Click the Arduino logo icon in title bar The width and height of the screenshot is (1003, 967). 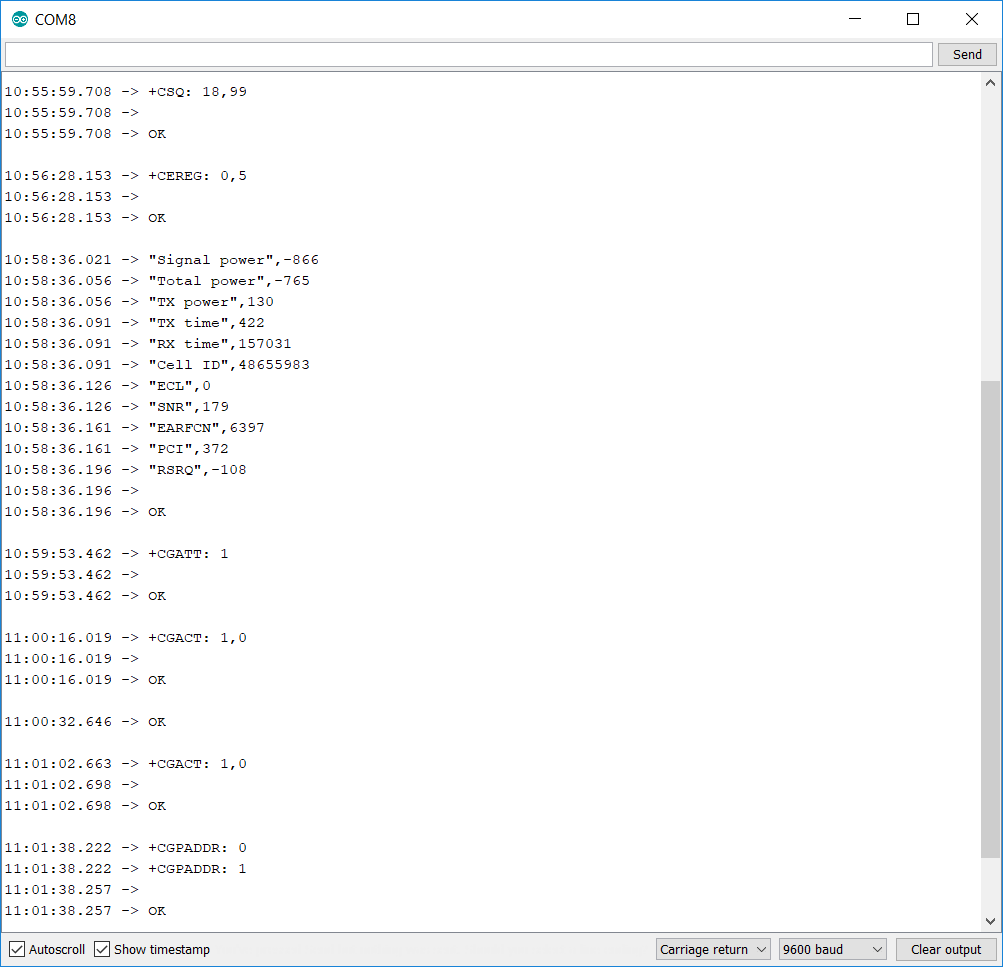(20, 20)
